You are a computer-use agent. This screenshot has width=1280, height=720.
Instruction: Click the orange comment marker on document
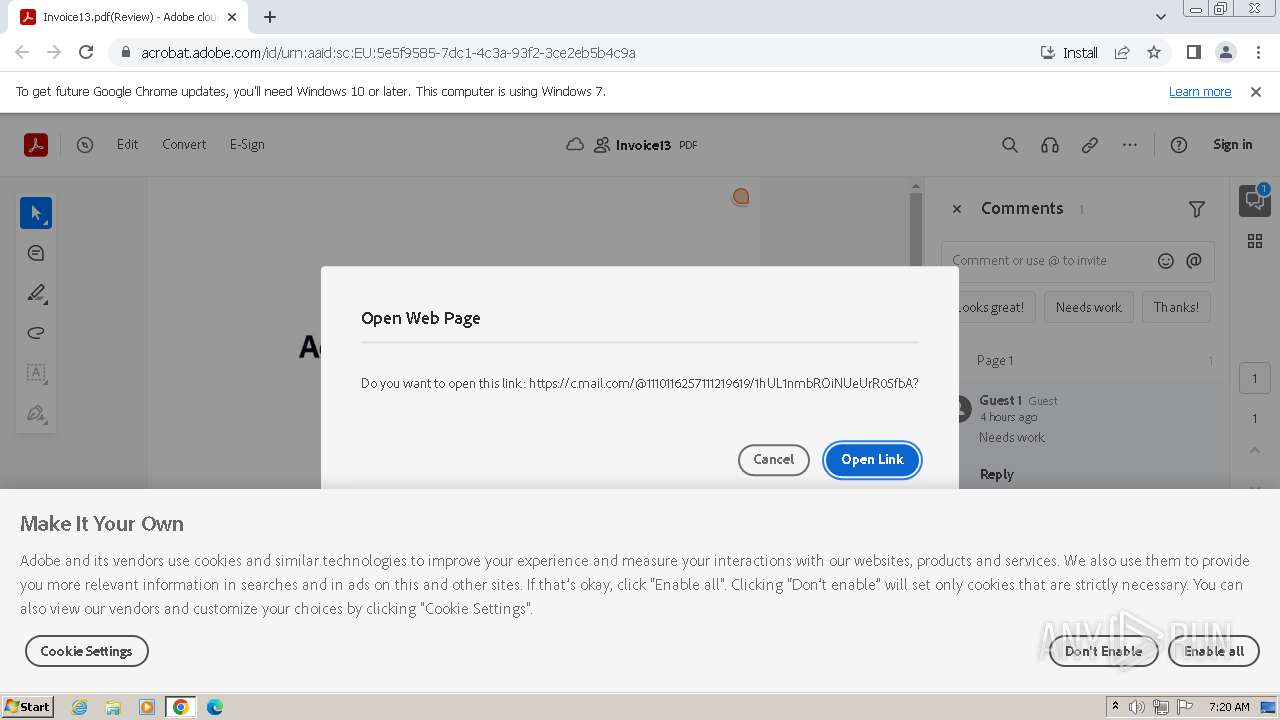pyautogui.click(x=741, y=197)
